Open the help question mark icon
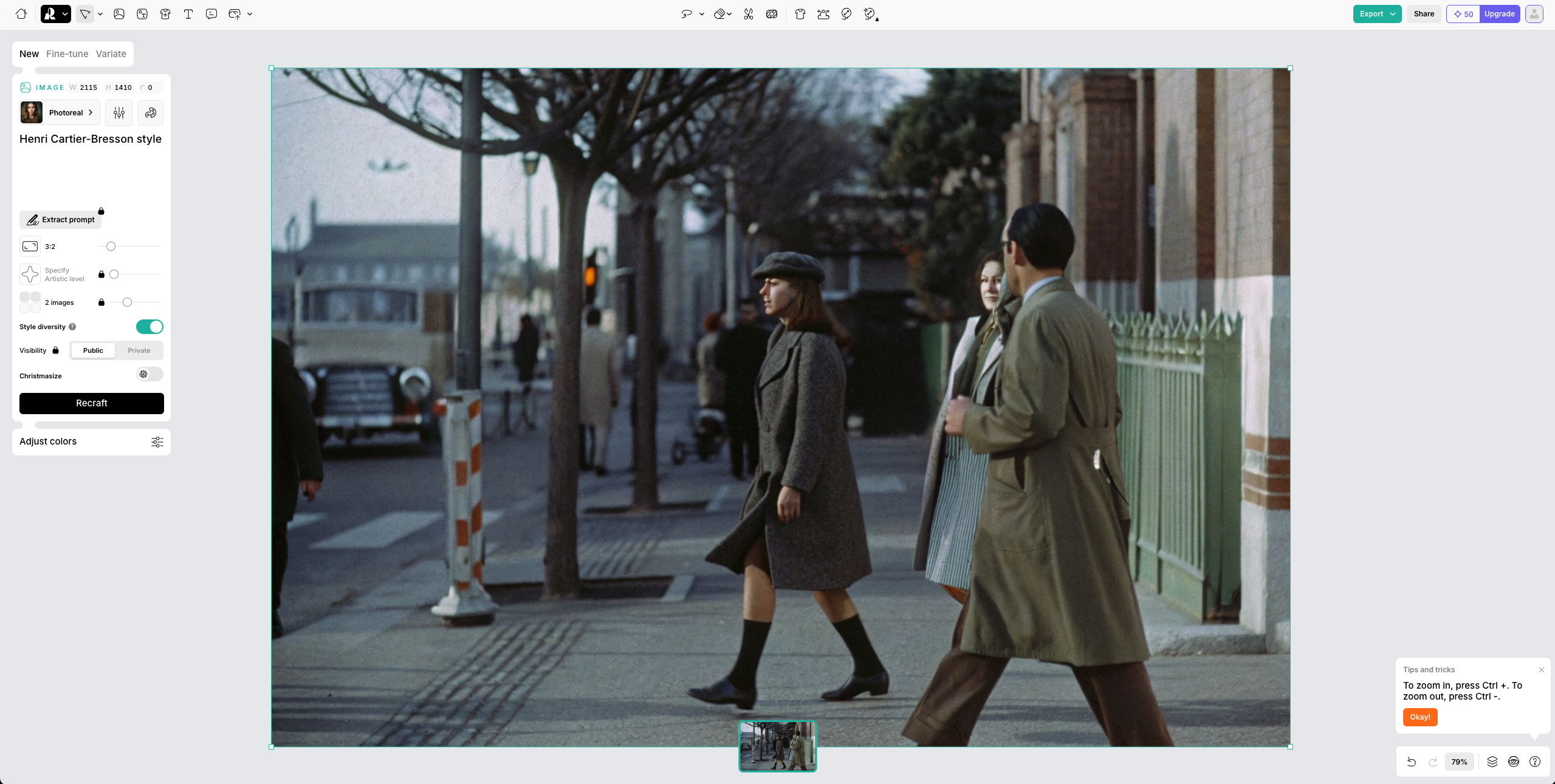Viewport: 1555px width, 784px height. tap(1535, 762)
